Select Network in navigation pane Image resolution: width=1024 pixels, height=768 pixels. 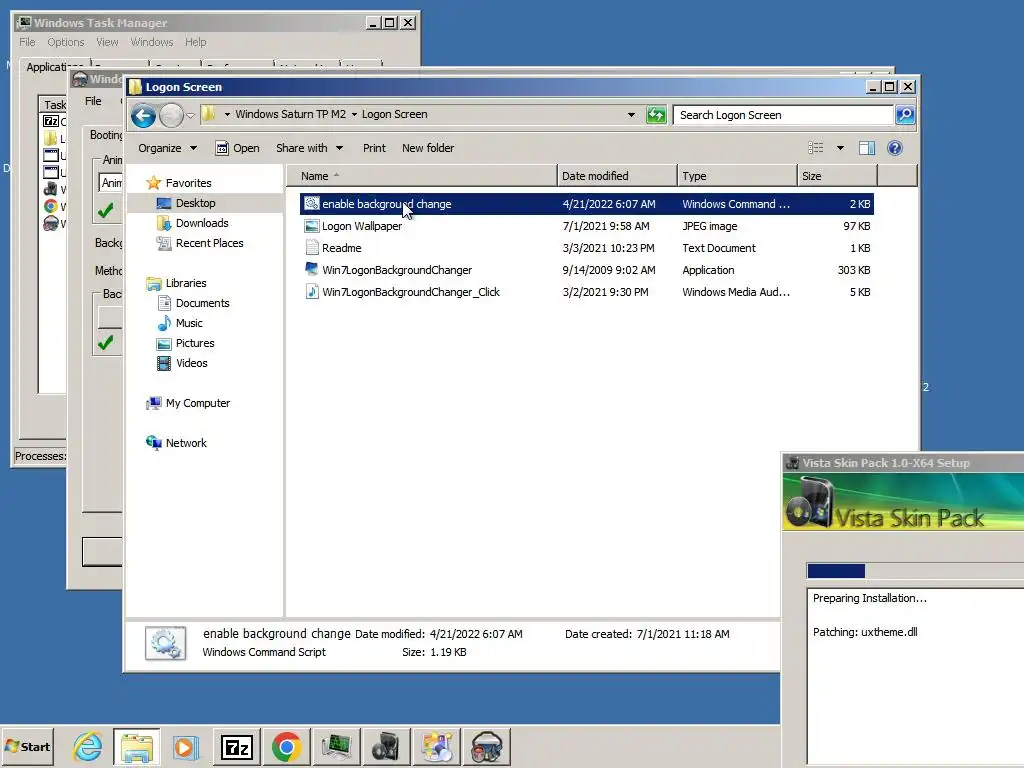tap(186, 443)
